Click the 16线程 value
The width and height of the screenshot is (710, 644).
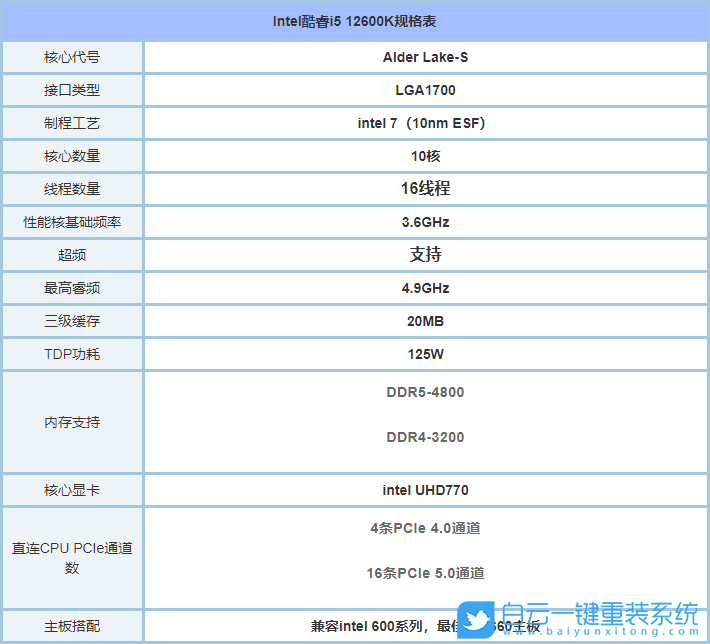click(x=425, y=188)
